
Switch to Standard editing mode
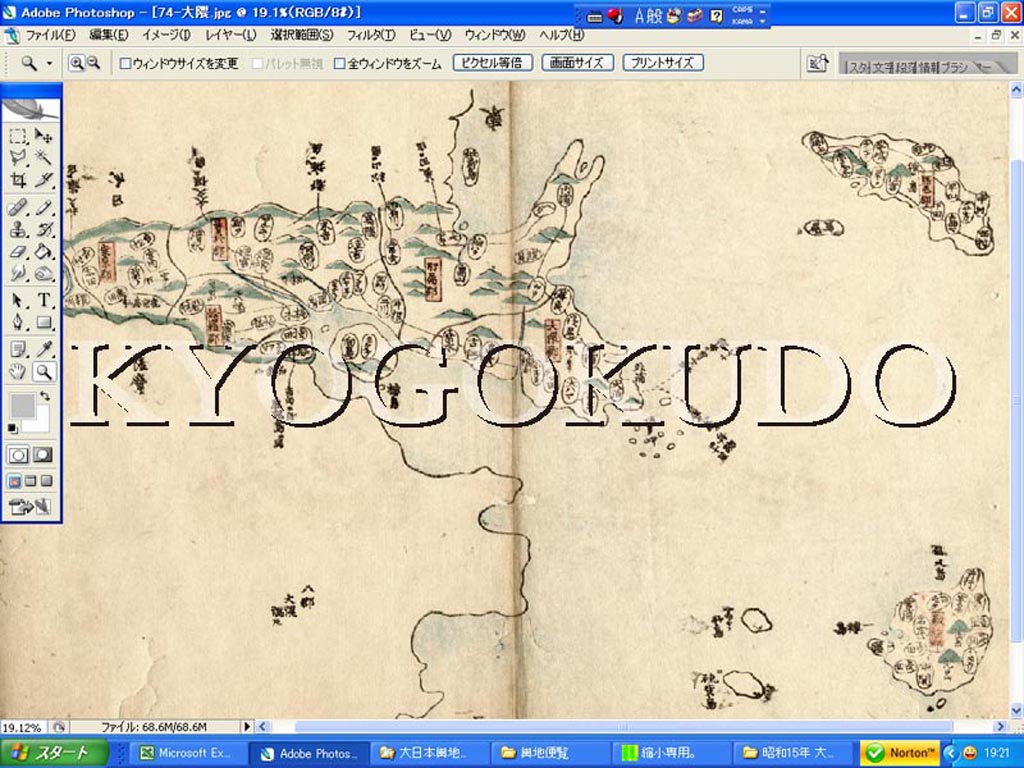(x=18, y=455)
